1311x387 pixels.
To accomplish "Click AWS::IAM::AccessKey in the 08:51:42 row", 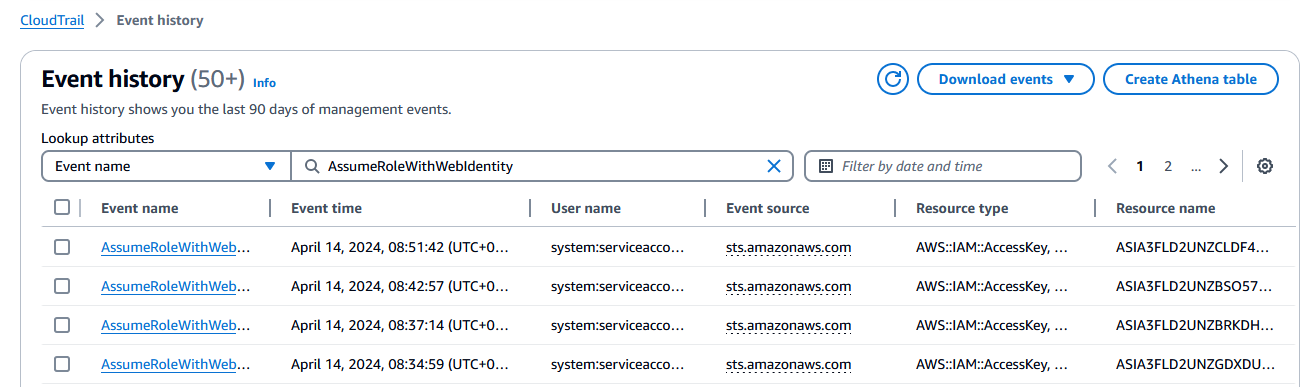I will pyautogui.click(x=992, y=247).
